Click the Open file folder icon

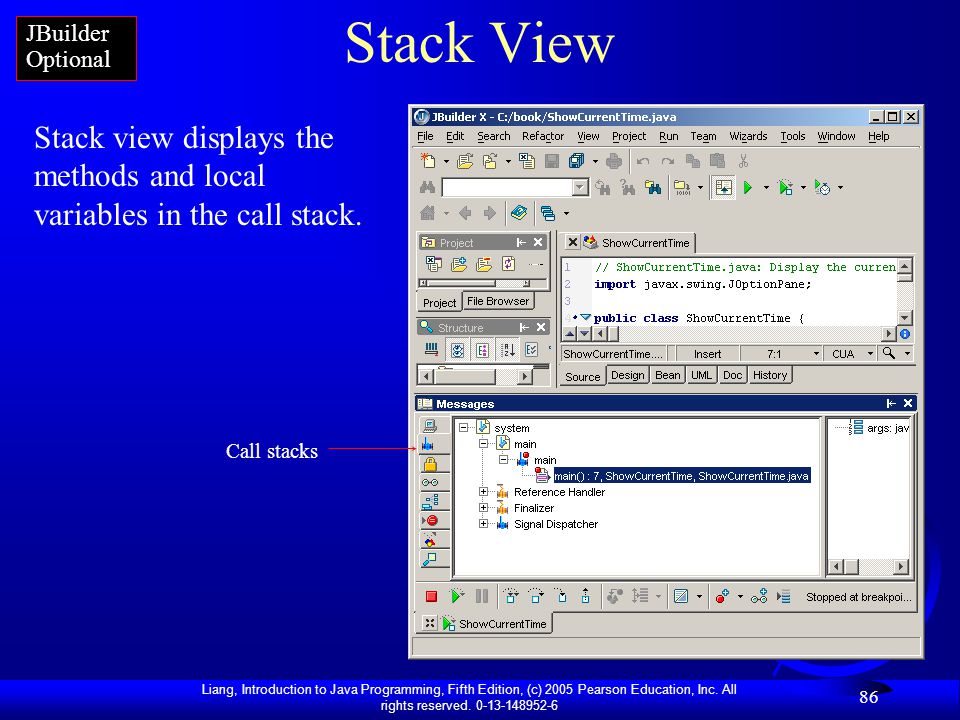click(465, 161)
